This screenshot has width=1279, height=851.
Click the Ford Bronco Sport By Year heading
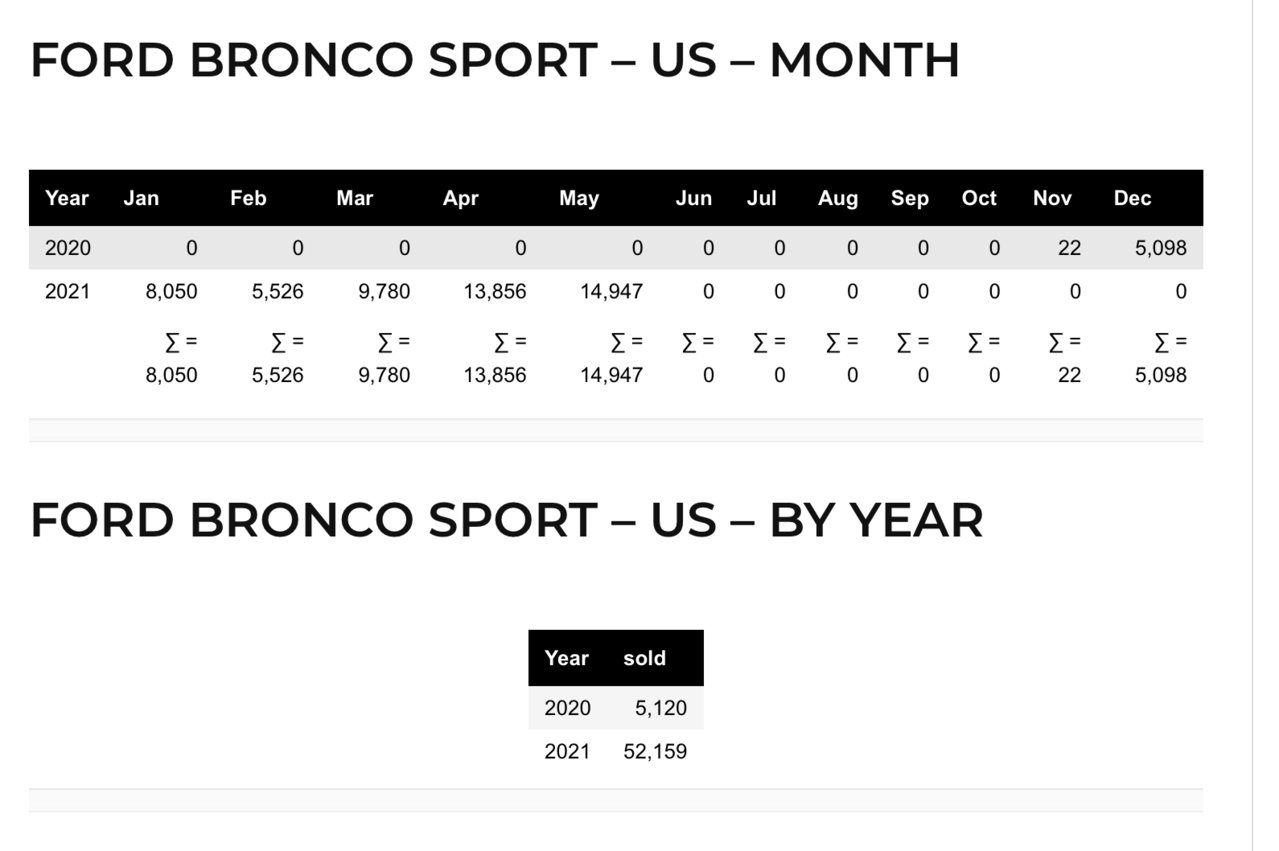(506, 520)
